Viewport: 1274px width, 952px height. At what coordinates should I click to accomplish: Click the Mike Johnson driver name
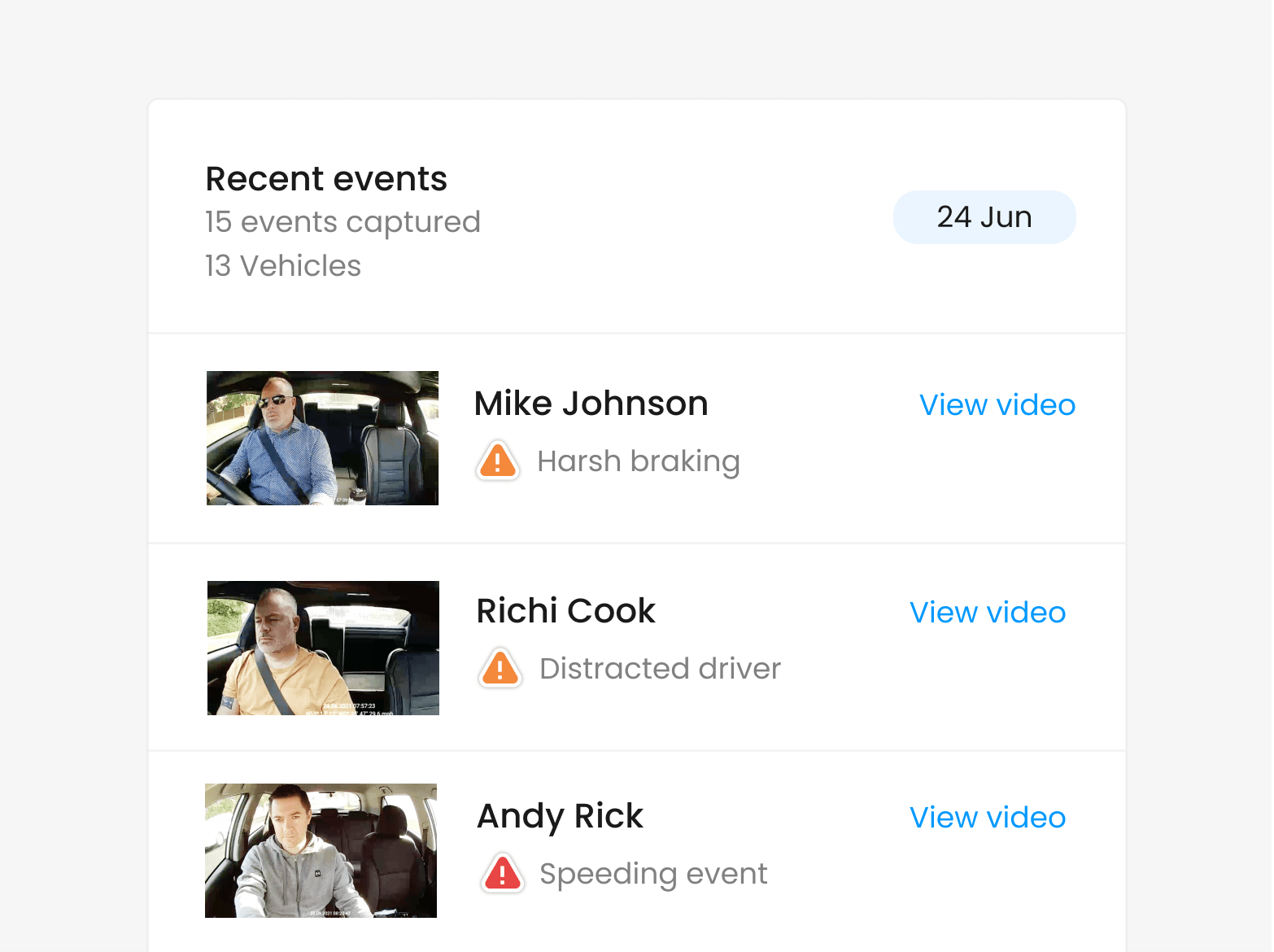point(591,404)
